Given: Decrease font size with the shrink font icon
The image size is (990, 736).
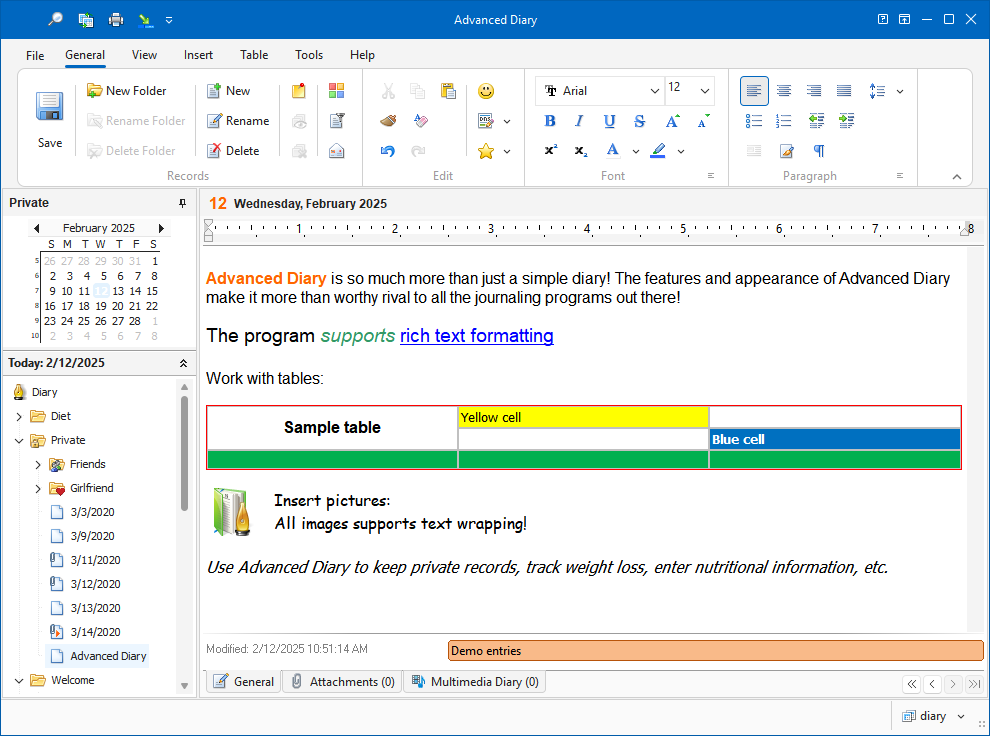Looking at the screenshot, I should tap(703, 121).
